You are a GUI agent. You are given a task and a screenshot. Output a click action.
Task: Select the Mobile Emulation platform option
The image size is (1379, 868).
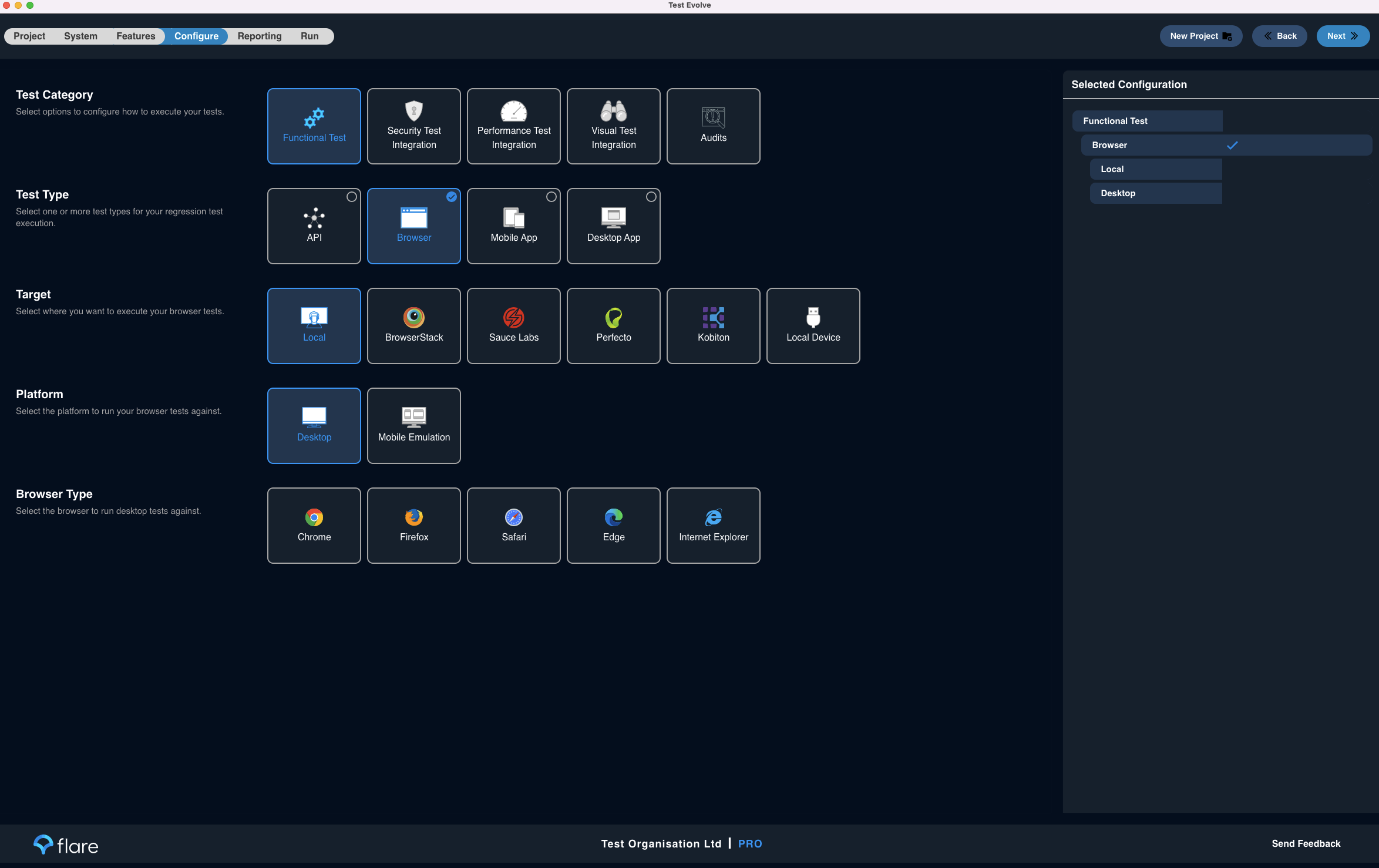tap(413, 425)
